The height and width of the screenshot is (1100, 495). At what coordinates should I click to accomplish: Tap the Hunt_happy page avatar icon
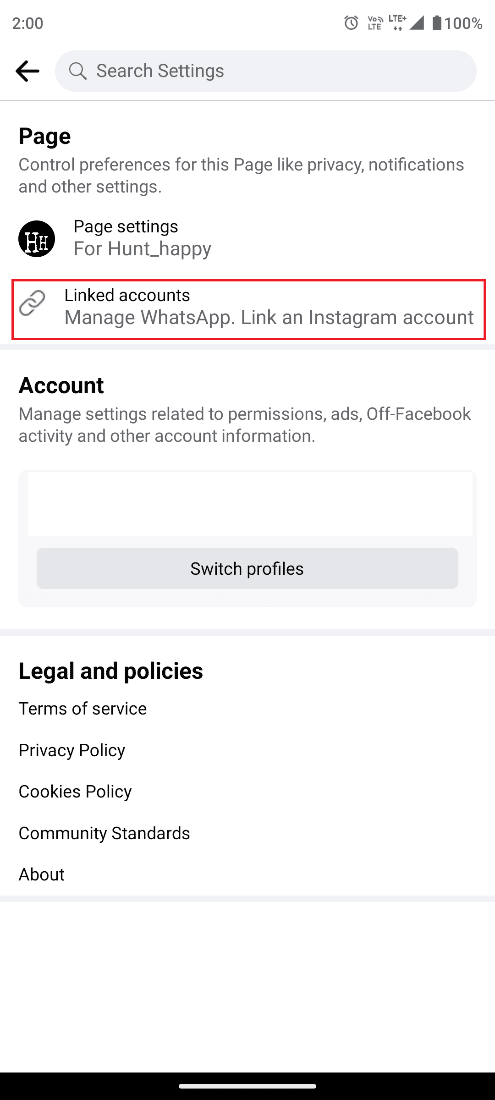[x=36, y=239]
